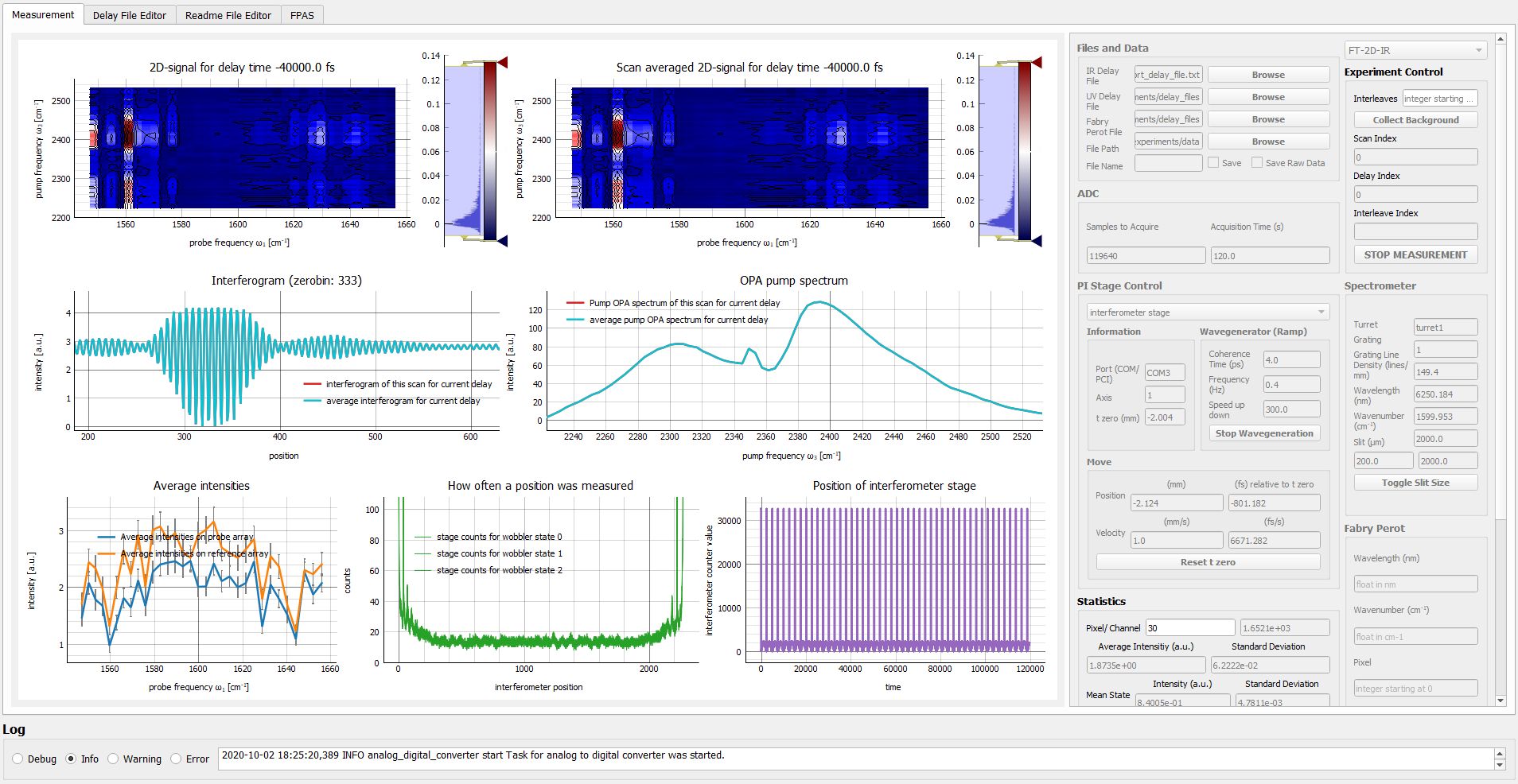Enable the Save checkbox
Image resolution: width=1518 pixels, height=784 pixels.
click(1213, 162)
